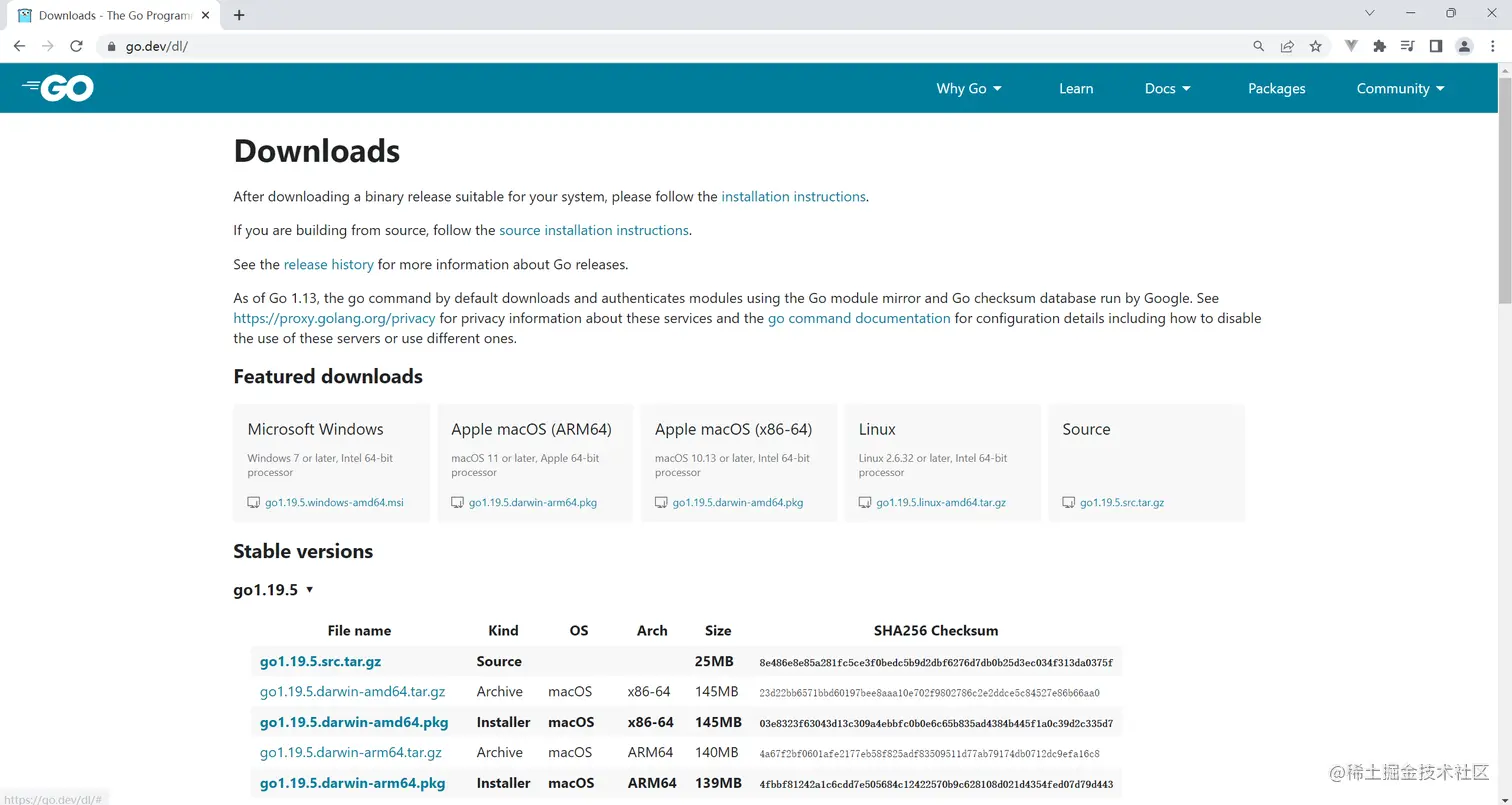
Task: Click download icon beside featured go1.19.5.darwin-arm64.pkg
Action: [457, 502]
